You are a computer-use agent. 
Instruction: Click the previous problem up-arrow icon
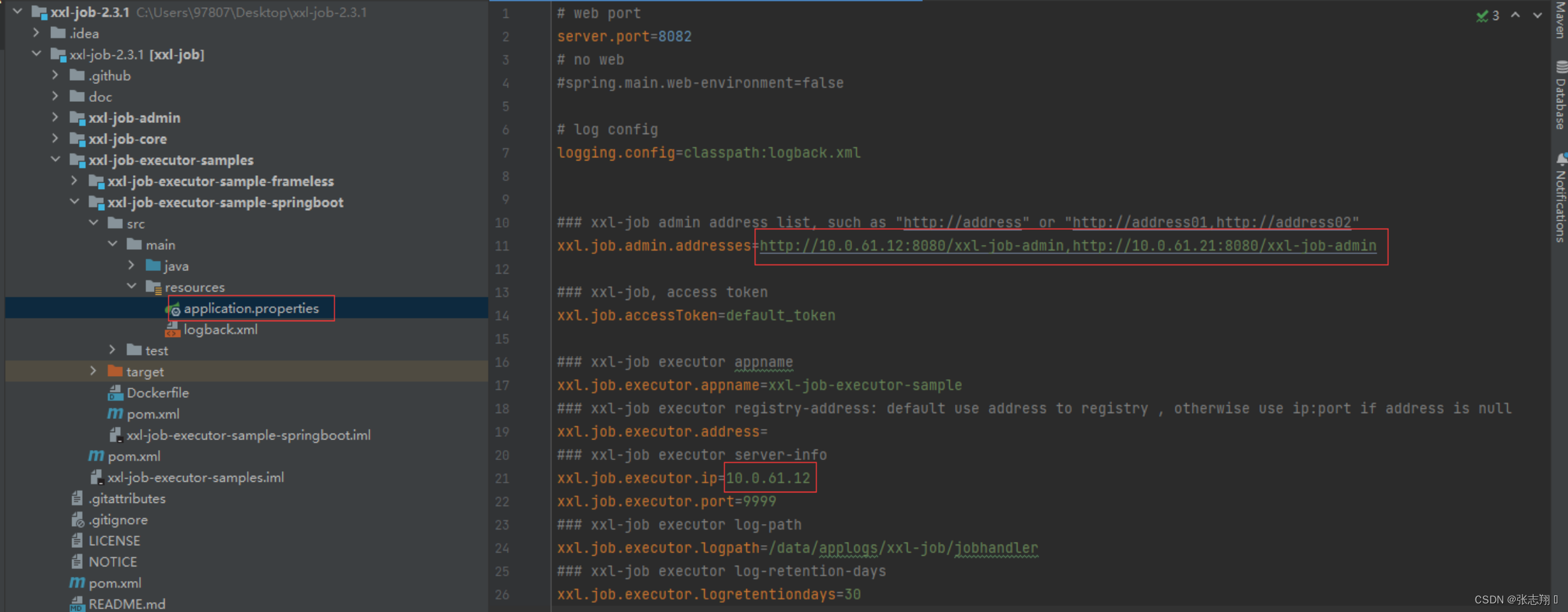tap(1515, 15)
